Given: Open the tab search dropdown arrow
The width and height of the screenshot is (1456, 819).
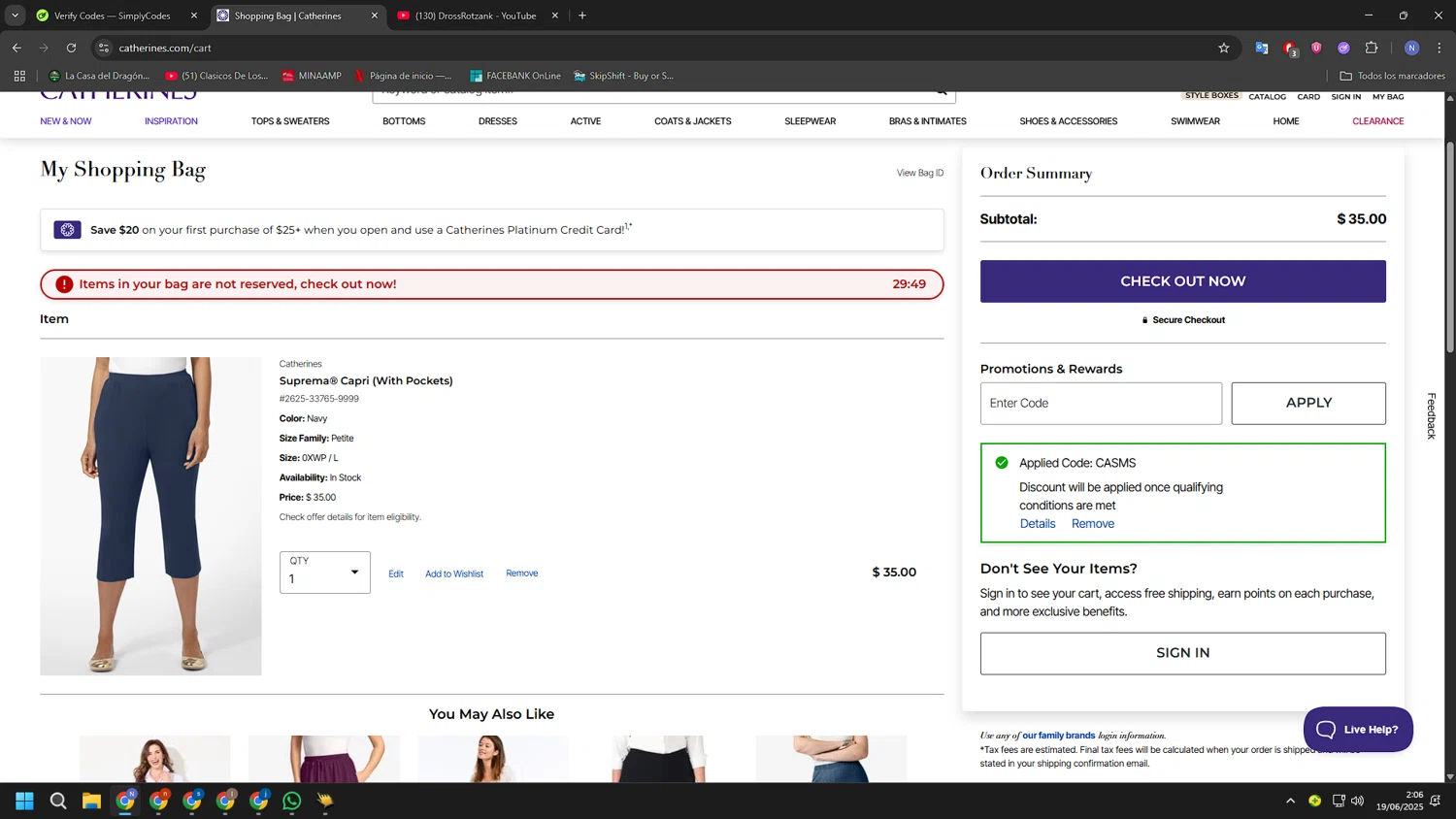Looking at the screenshot, I should click(15, 16).
